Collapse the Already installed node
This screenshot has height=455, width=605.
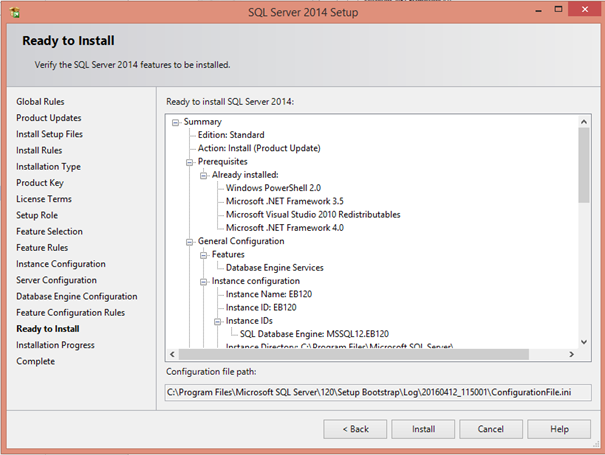click(203, 176)
